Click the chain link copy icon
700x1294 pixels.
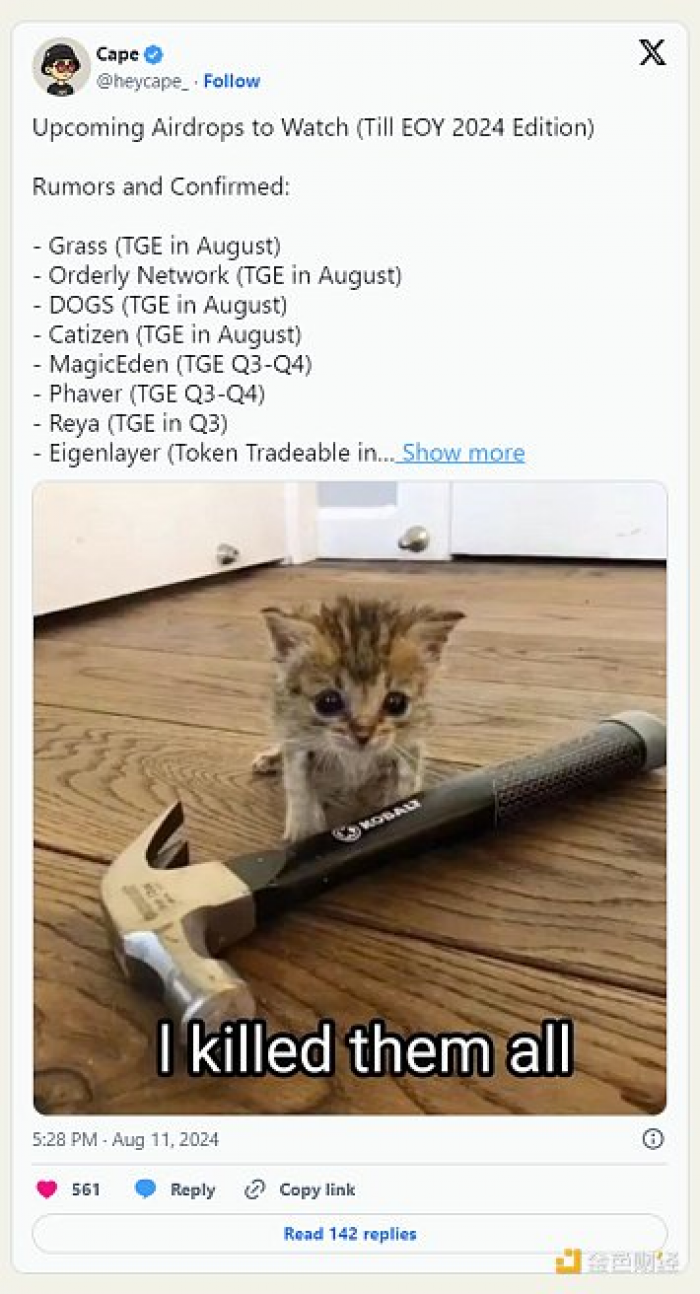(x=255, y=1190)
